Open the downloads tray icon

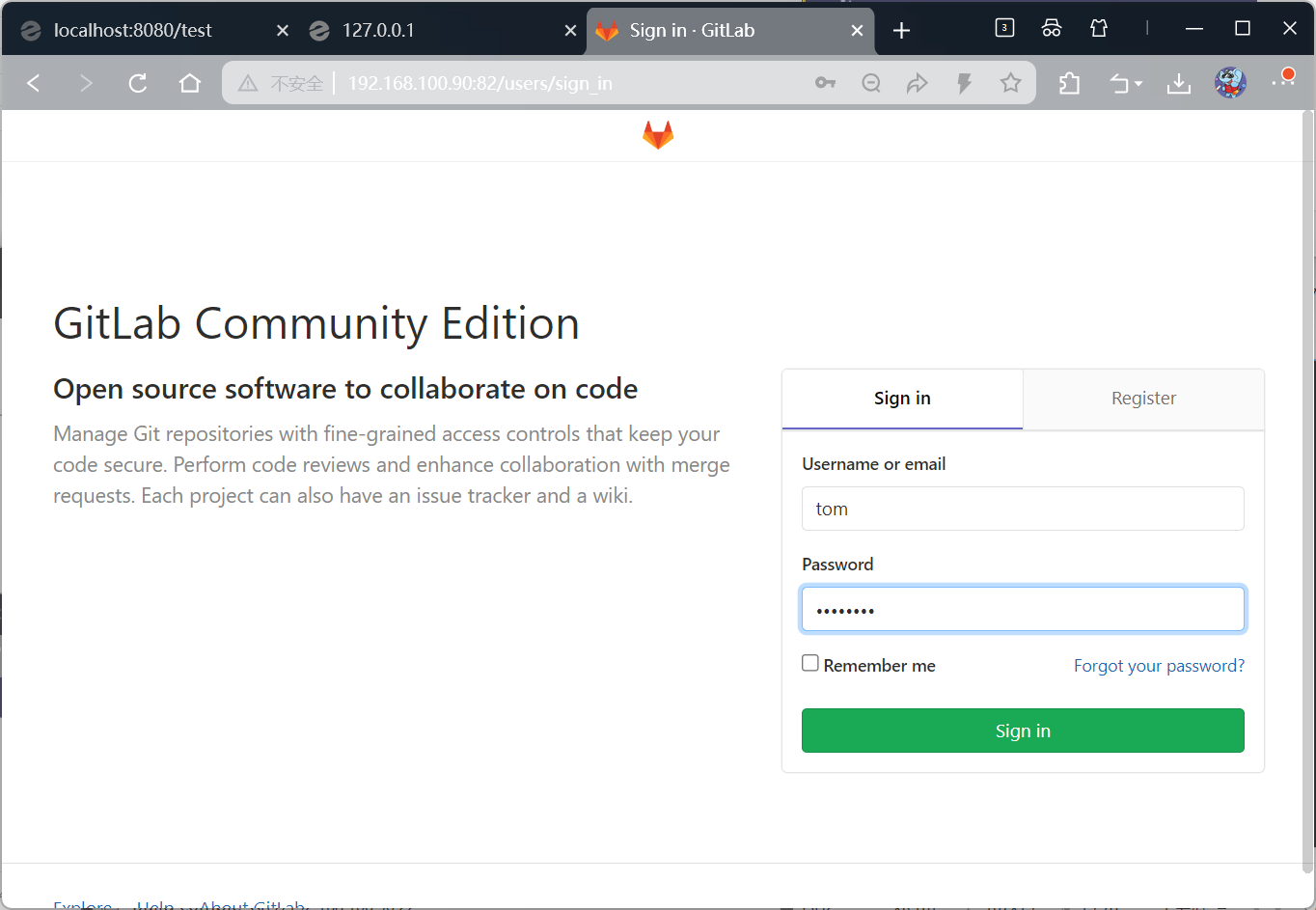1178,84
